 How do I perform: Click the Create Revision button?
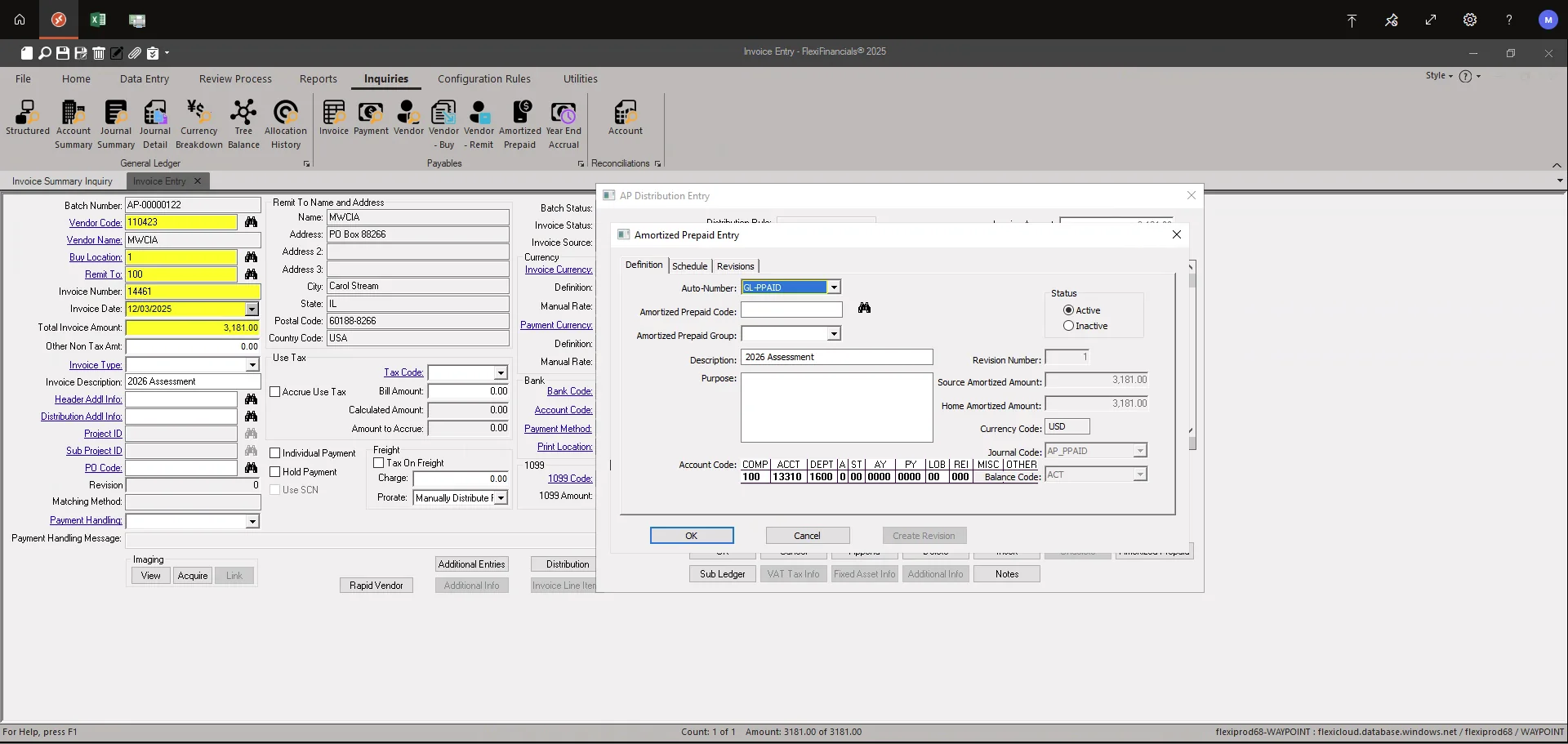click(924, 535)
